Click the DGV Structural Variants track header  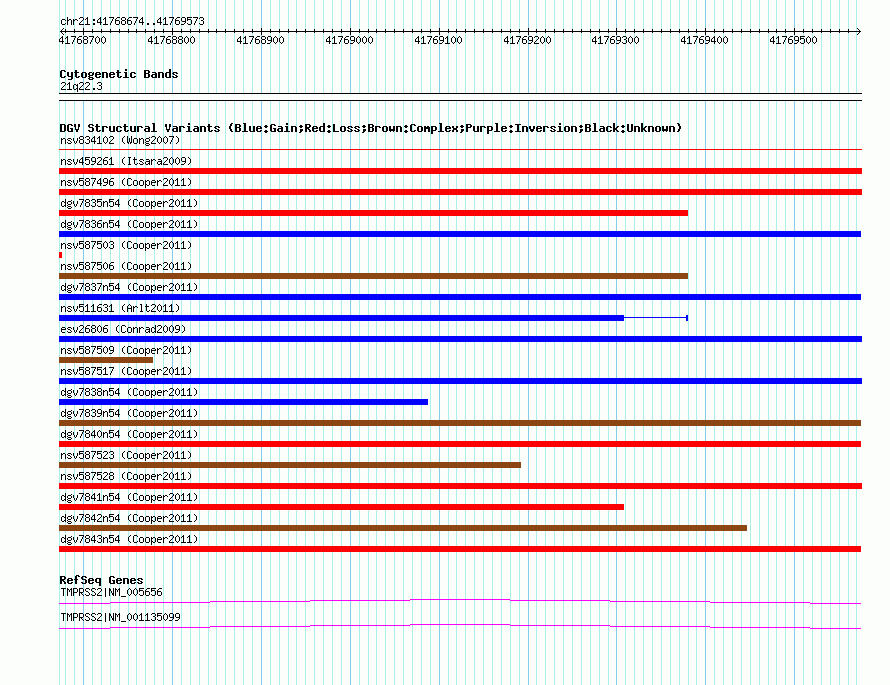coord(371,128)
